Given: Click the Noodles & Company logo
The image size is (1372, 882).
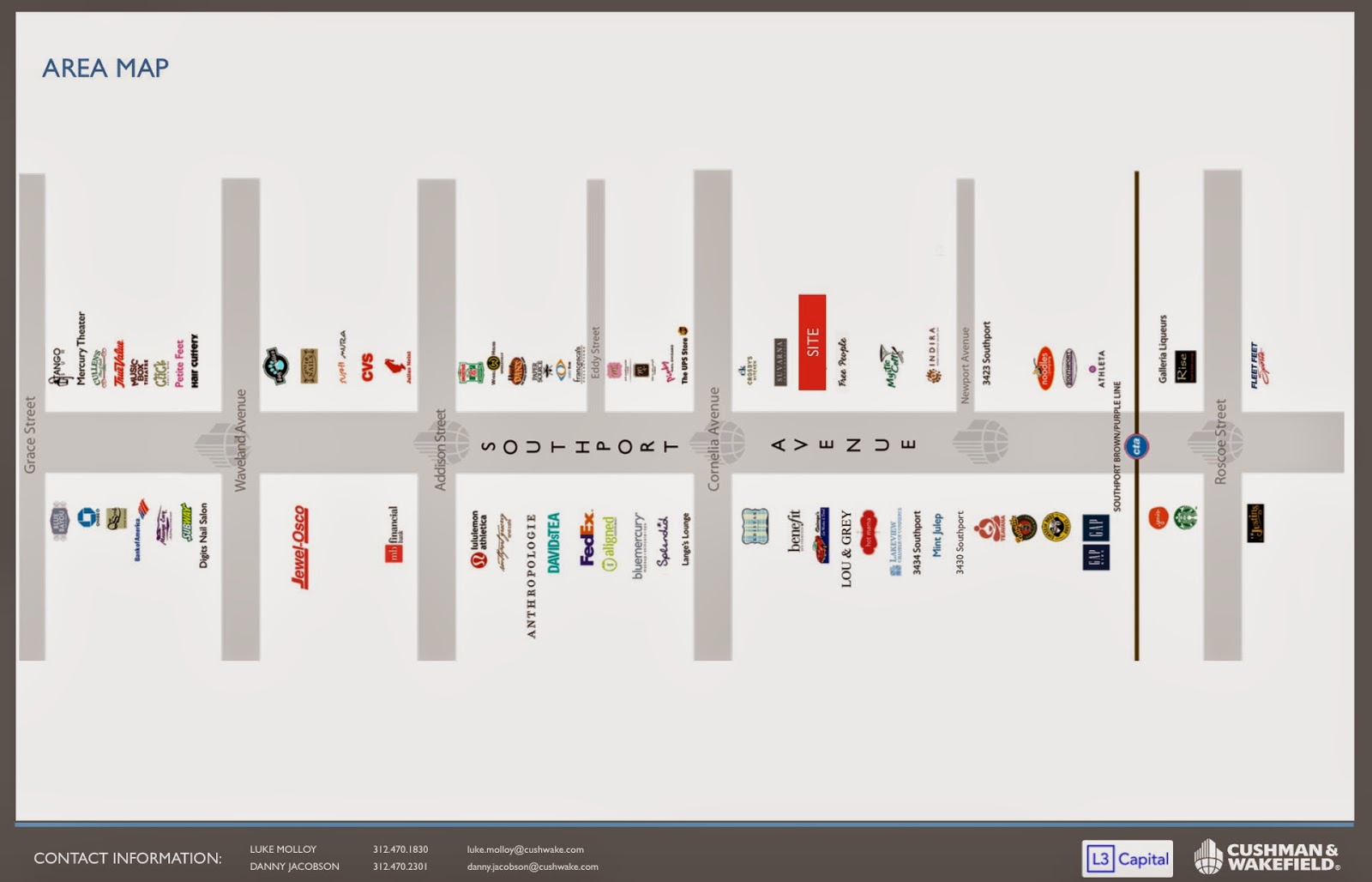Looking at the screenshot, I should tap(1044, 368).
